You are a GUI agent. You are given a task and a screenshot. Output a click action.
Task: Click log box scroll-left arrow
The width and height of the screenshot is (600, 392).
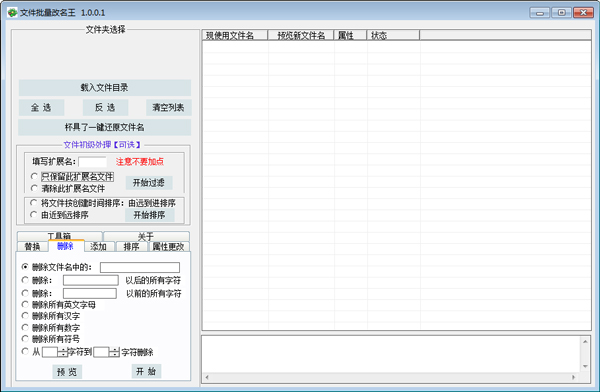[x=207, y=377]
